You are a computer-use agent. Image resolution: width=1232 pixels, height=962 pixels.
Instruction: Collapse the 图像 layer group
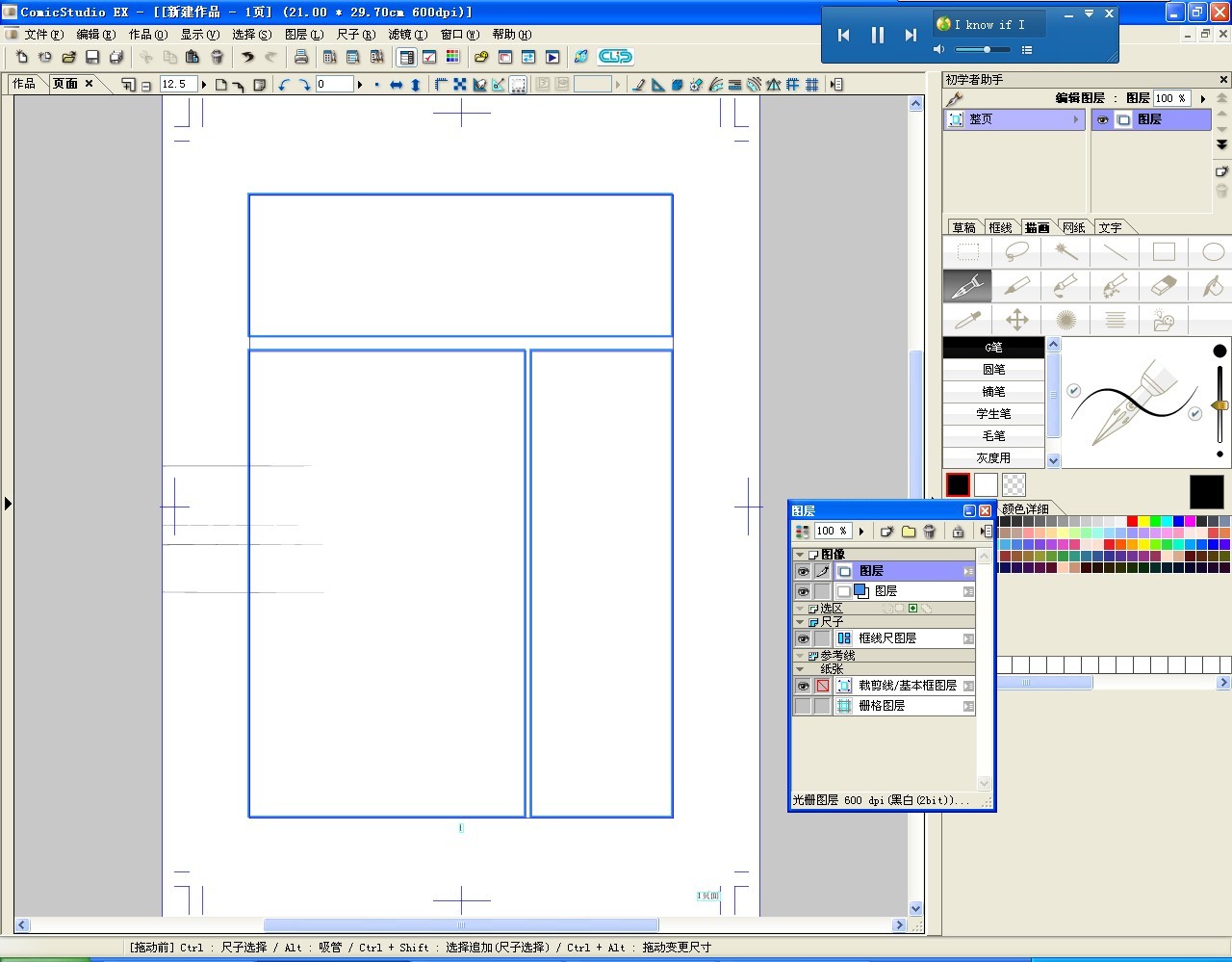(x=800, y=555)
